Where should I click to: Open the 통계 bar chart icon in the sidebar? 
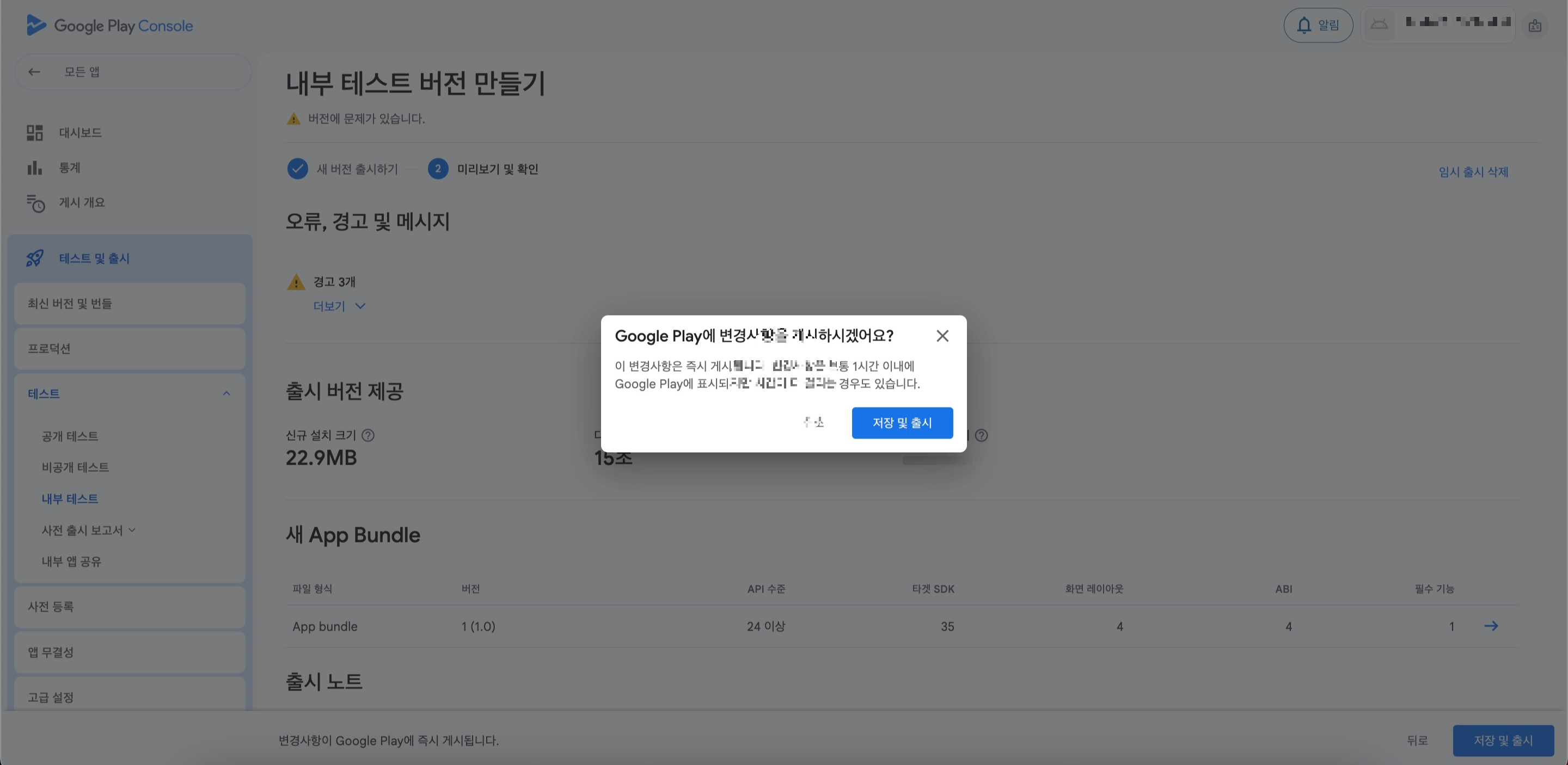tap(35, 168)
